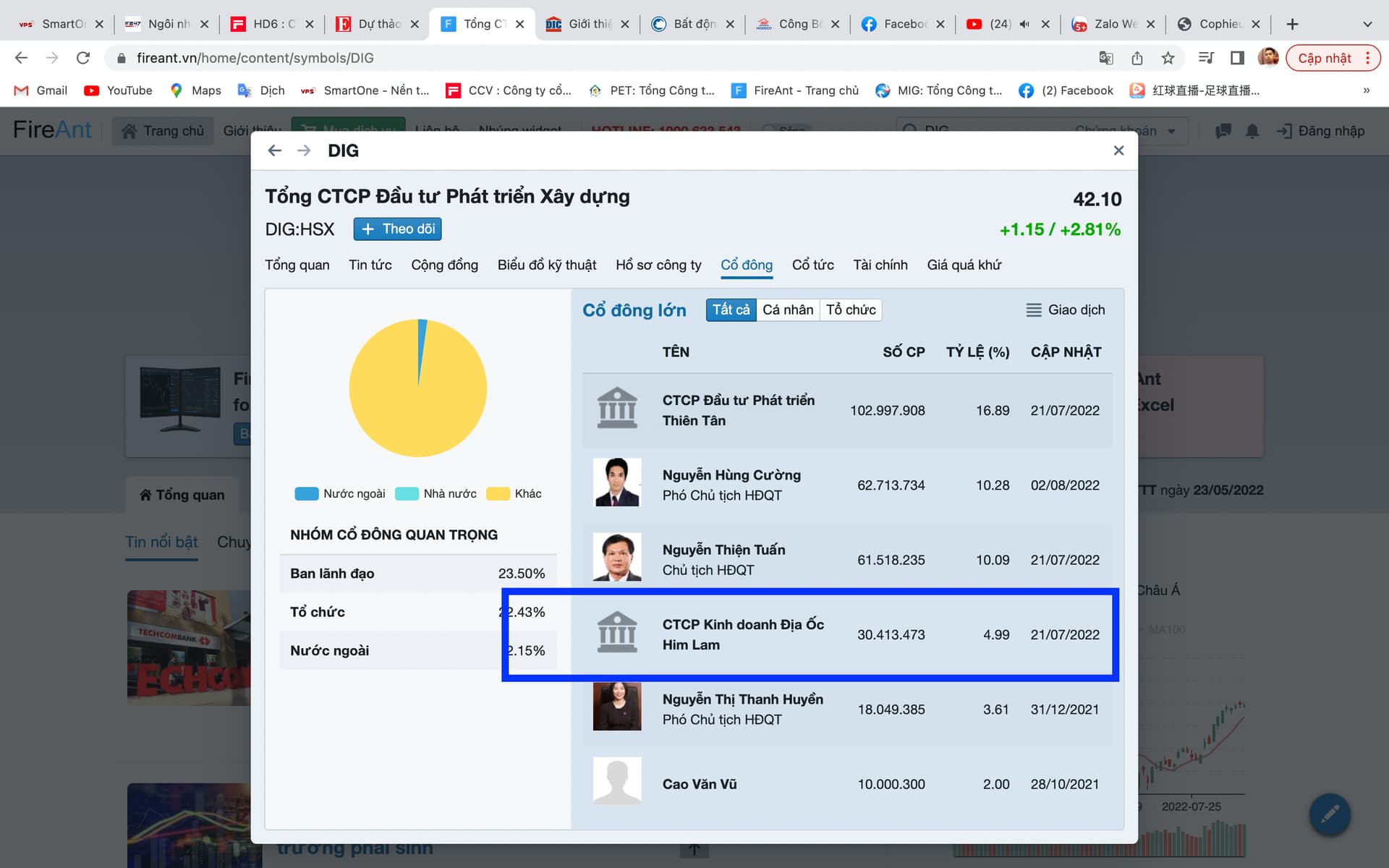Filter shareholders by Tổ chức
Image resolution: width=1389 pixels, height=868 pixels.
pos(851,310)
